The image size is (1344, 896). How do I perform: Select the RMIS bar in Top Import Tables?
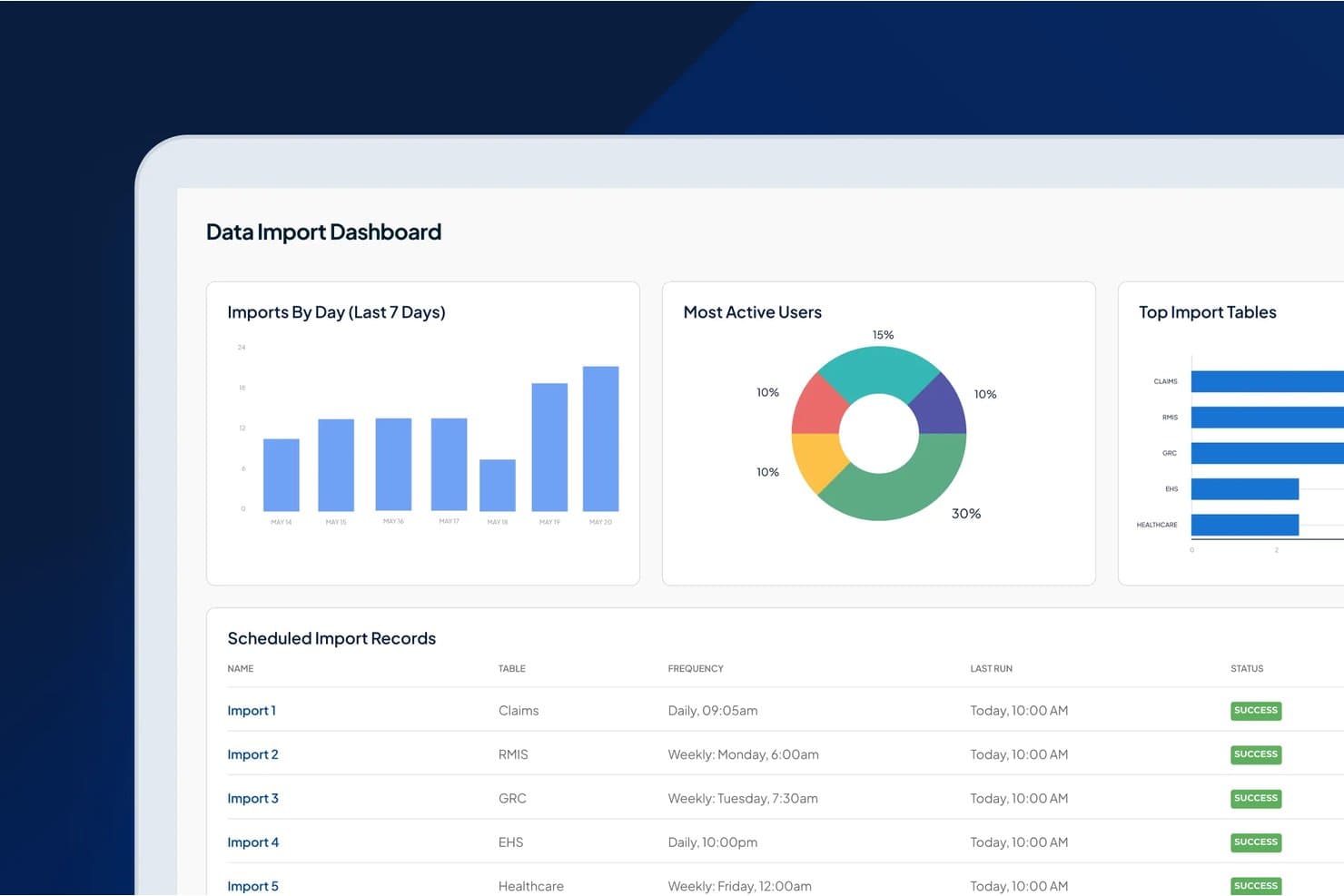(x=1268, y=417)
